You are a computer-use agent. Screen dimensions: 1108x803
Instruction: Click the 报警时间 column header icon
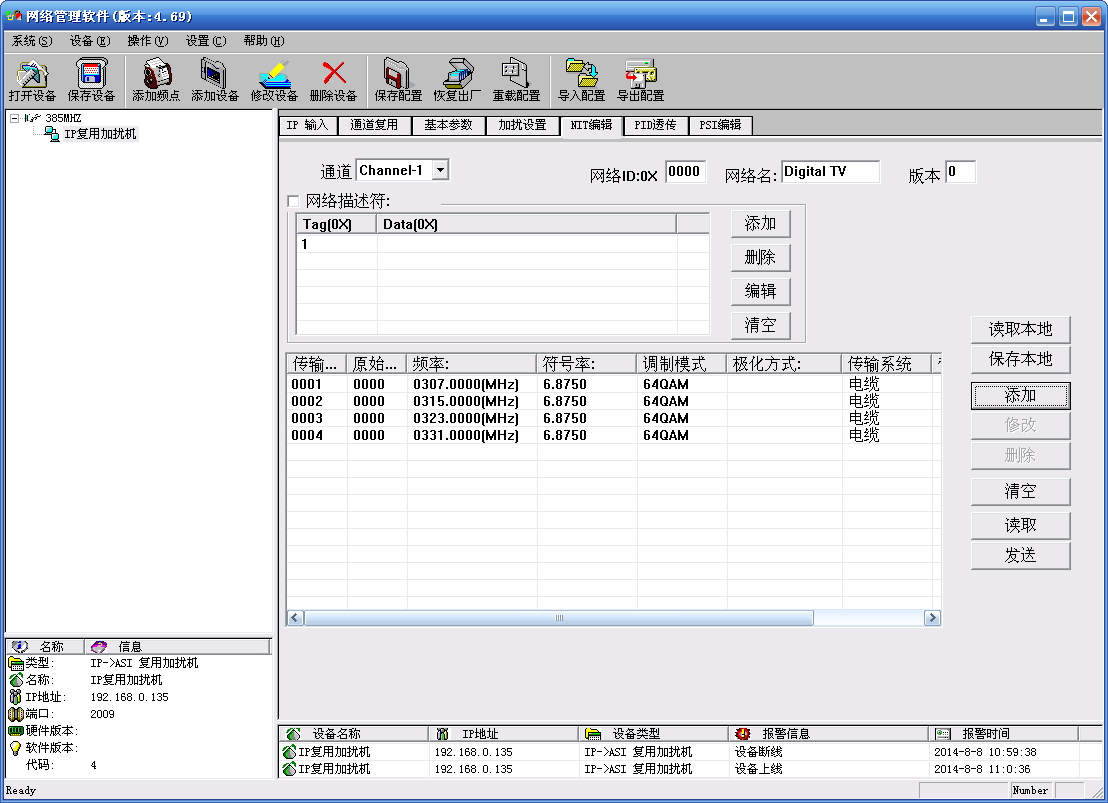(943, 734)
